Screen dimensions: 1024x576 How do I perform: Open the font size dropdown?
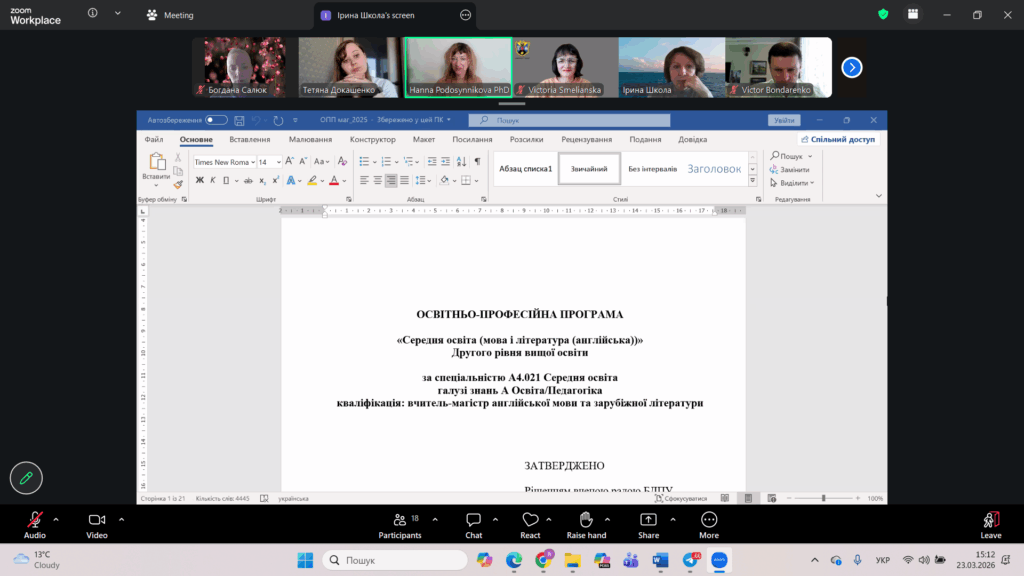(278, 162)
